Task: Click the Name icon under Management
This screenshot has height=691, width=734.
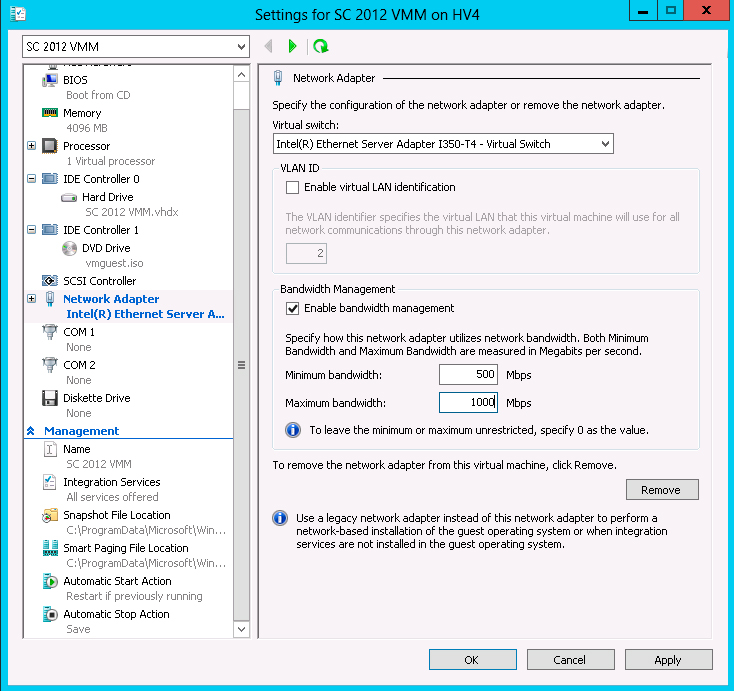Action: [50, 449]
